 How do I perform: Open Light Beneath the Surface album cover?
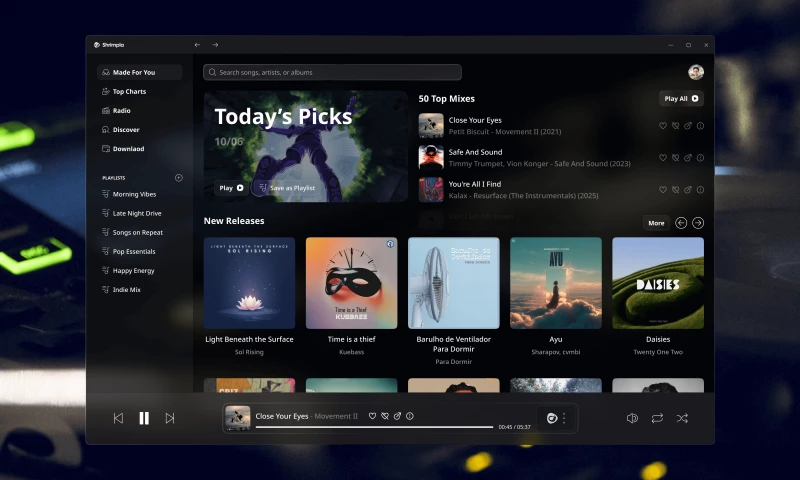(249, 283)
